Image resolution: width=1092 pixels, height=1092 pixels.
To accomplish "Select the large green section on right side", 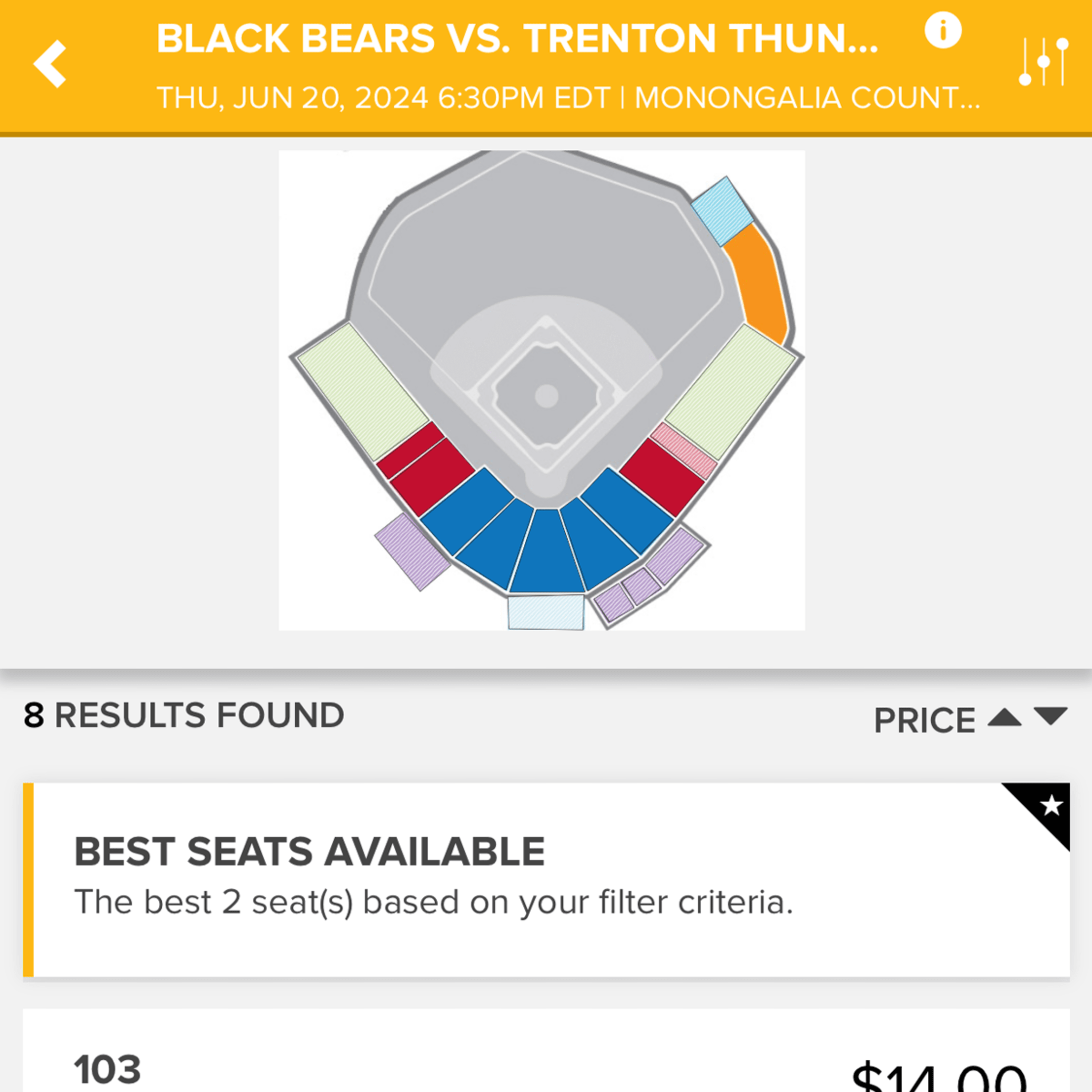I will point(730,391).
